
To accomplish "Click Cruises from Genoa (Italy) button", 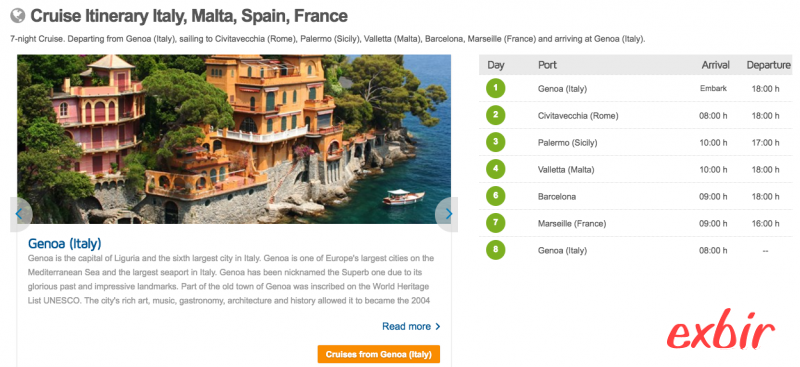I will 379,354.
